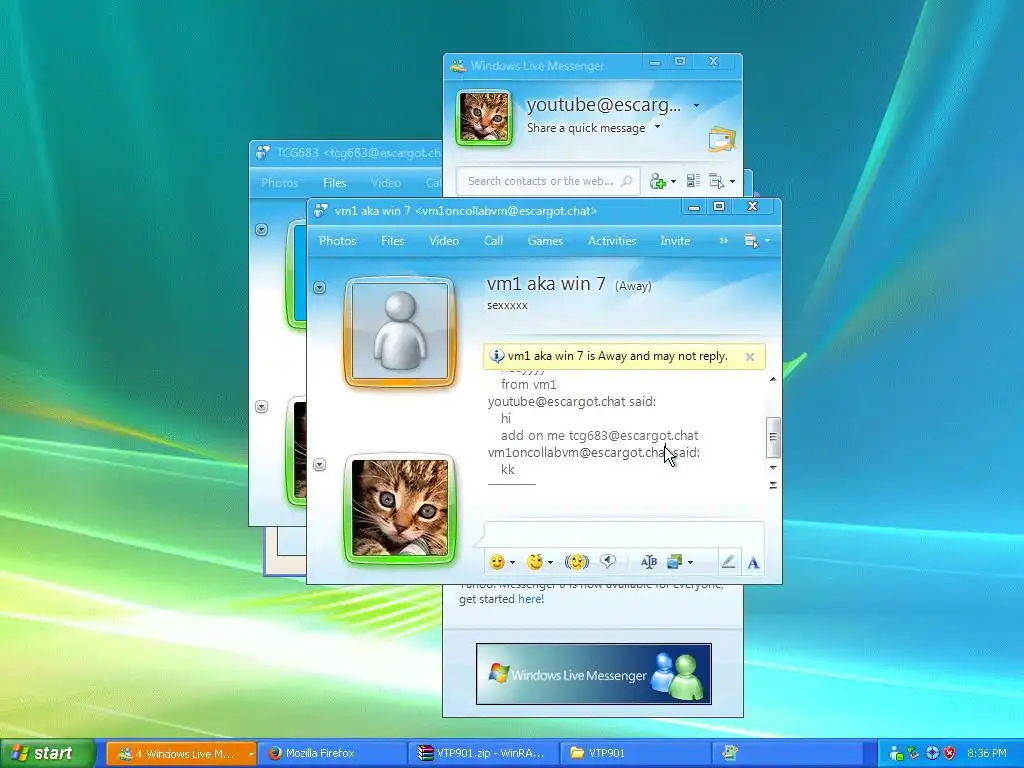Click the Windows Live Messenger banner ad
This screenshot has height=768, width=1024.
[593, 674]
